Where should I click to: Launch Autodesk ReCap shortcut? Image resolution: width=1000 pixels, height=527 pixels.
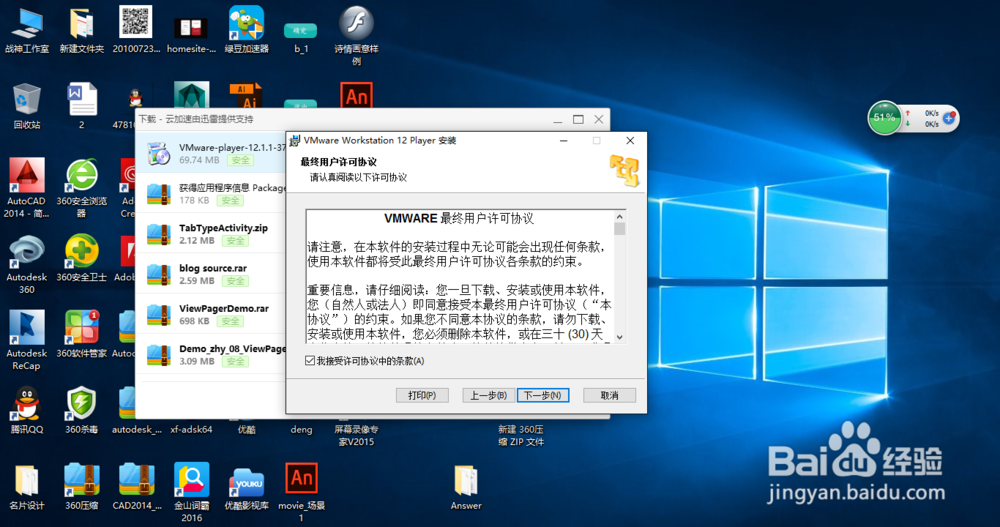27,340
